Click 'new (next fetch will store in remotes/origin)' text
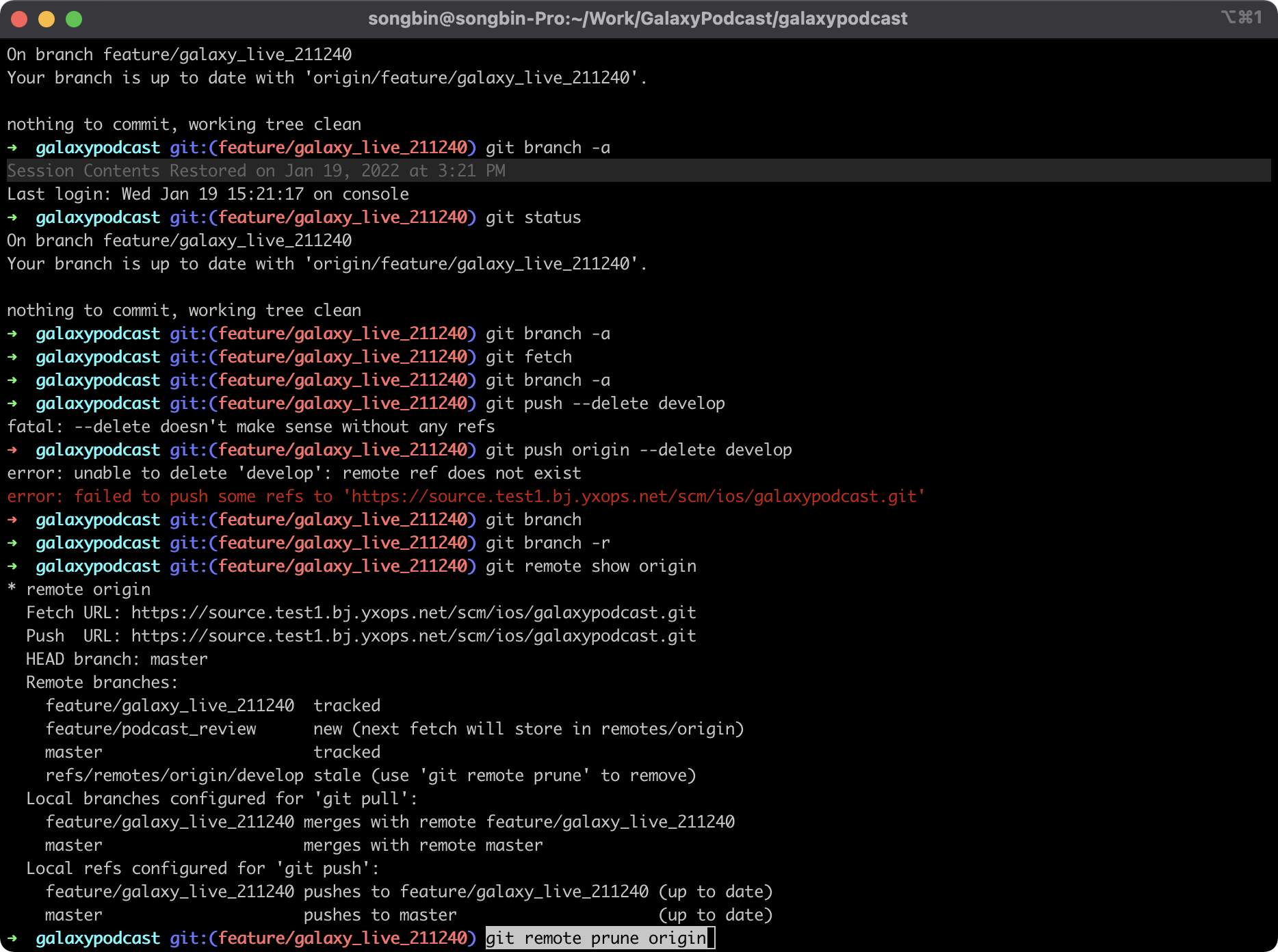1278x952 pixels. (x=529, y=729)
